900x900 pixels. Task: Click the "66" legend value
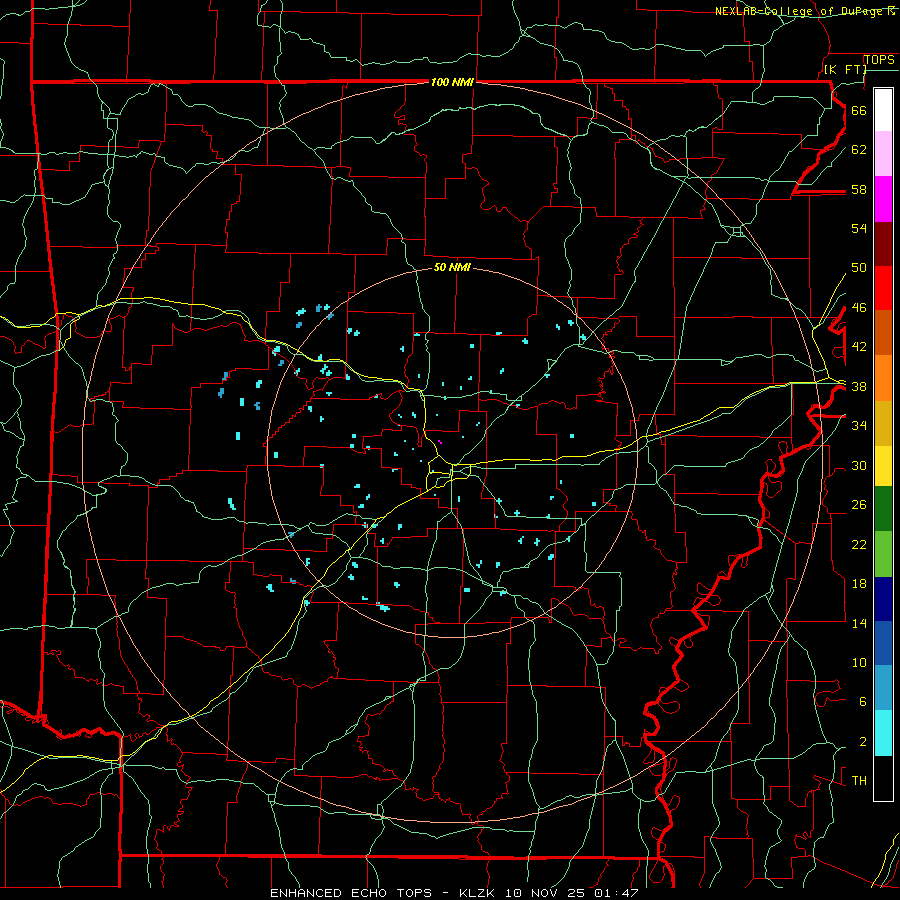coord(859,110)
